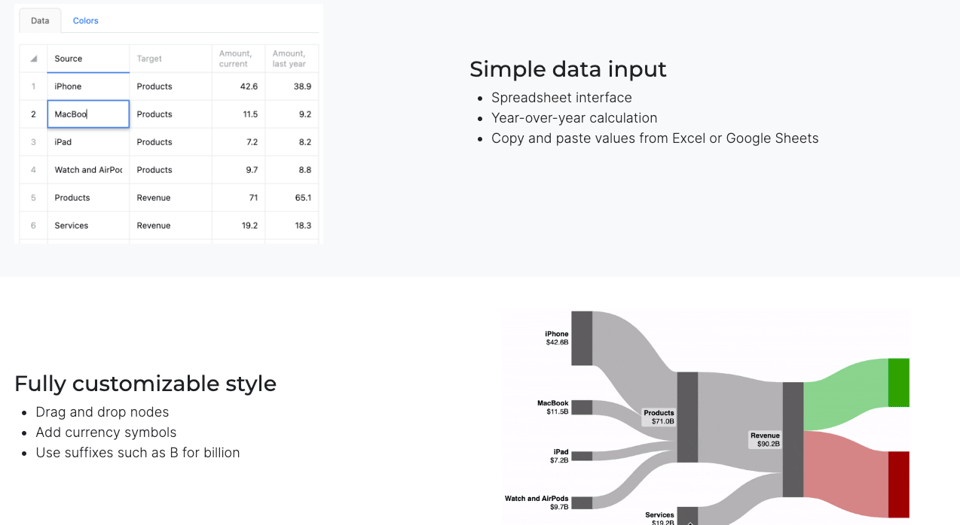This screenshot has width=960, height=525.
Task: Select the dark Products node bar
Action: [687, 417]
